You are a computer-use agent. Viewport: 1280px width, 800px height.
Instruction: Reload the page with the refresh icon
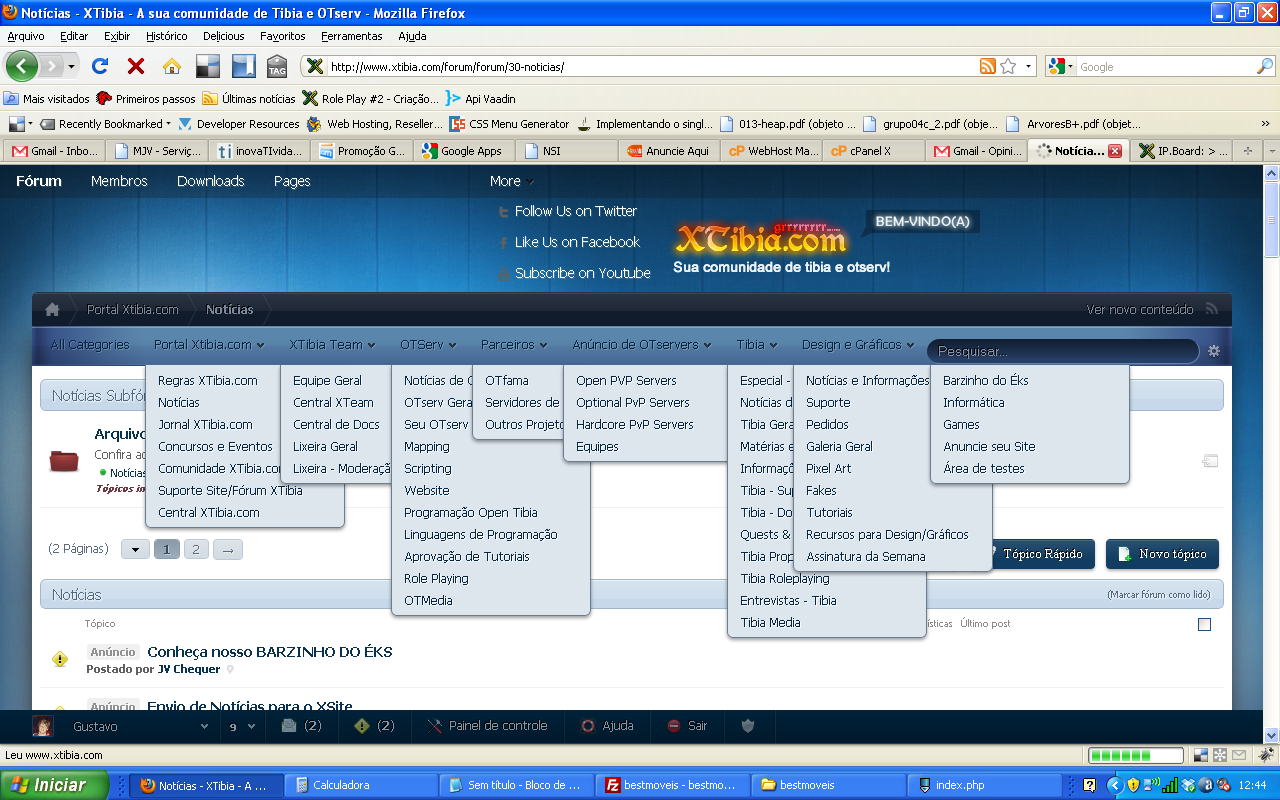coord(99,66)
